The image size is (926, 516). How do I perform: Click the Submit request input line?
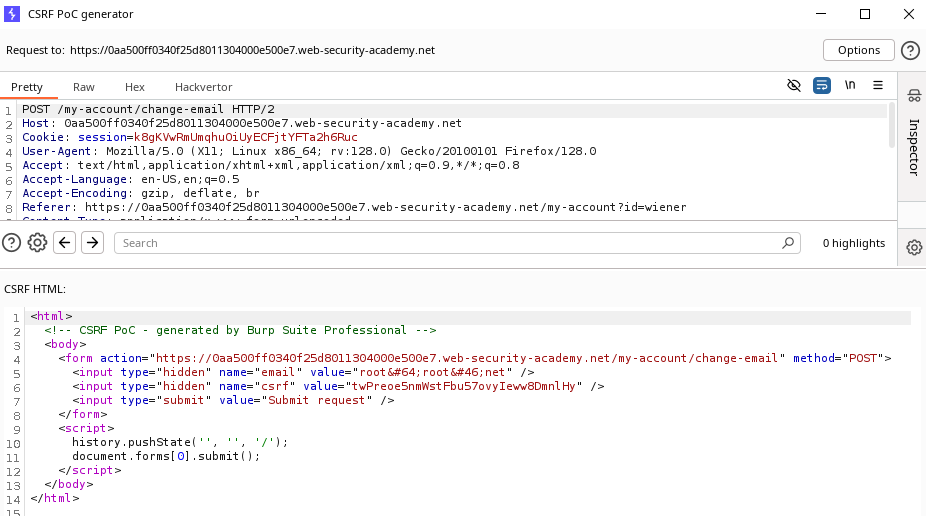click(x=233, y=400)
